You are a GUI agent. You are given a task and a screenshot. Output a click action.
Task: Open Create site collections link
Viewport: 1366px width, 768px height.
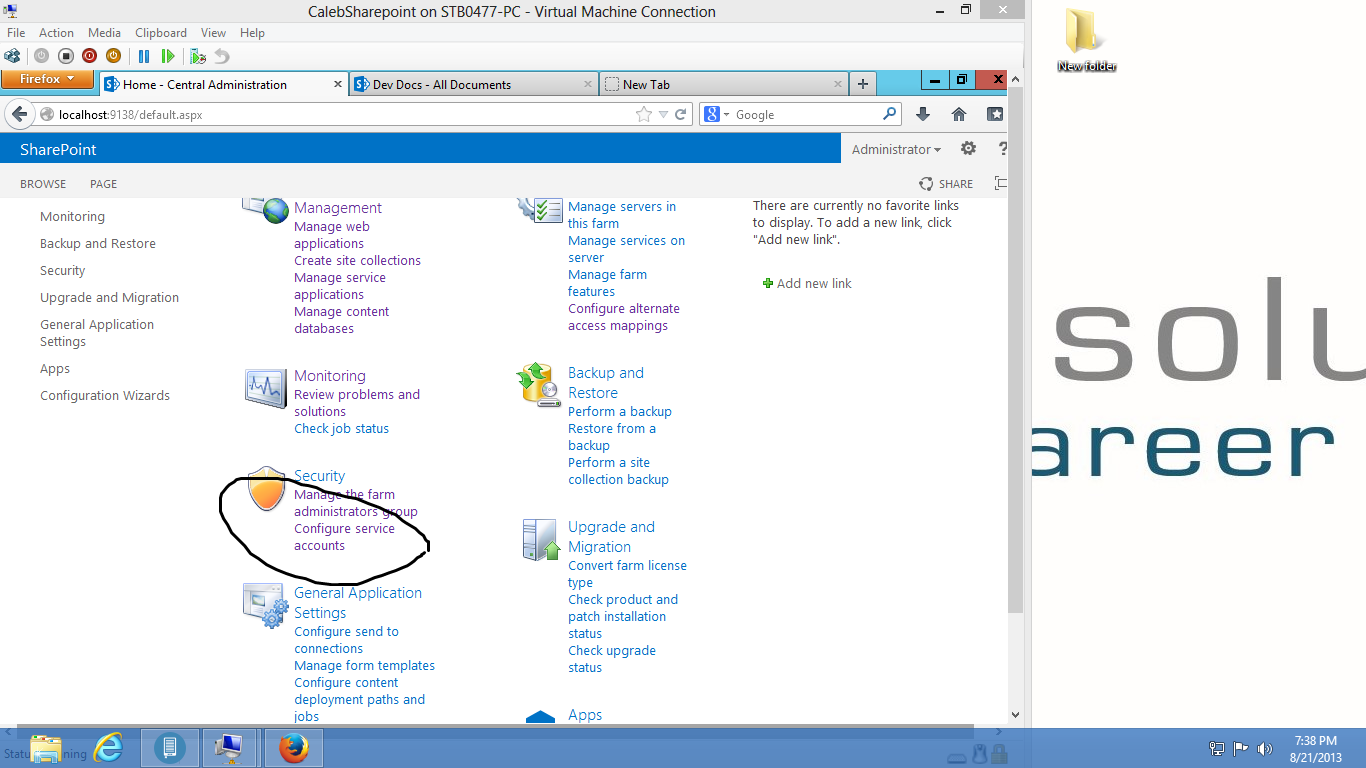(x=357, y=260)
